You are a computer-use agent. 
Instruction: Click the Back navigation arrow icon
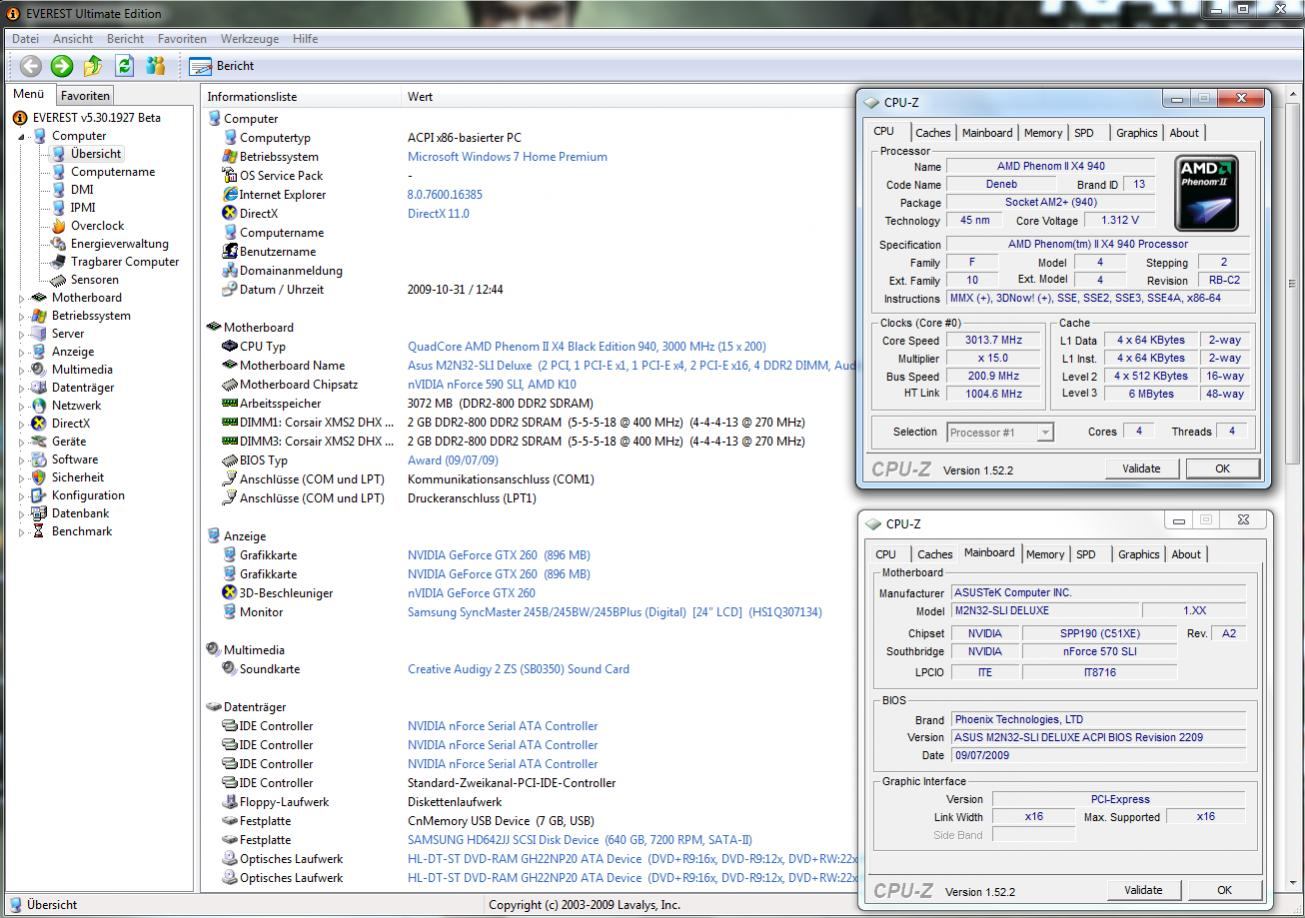pos(31,66)
